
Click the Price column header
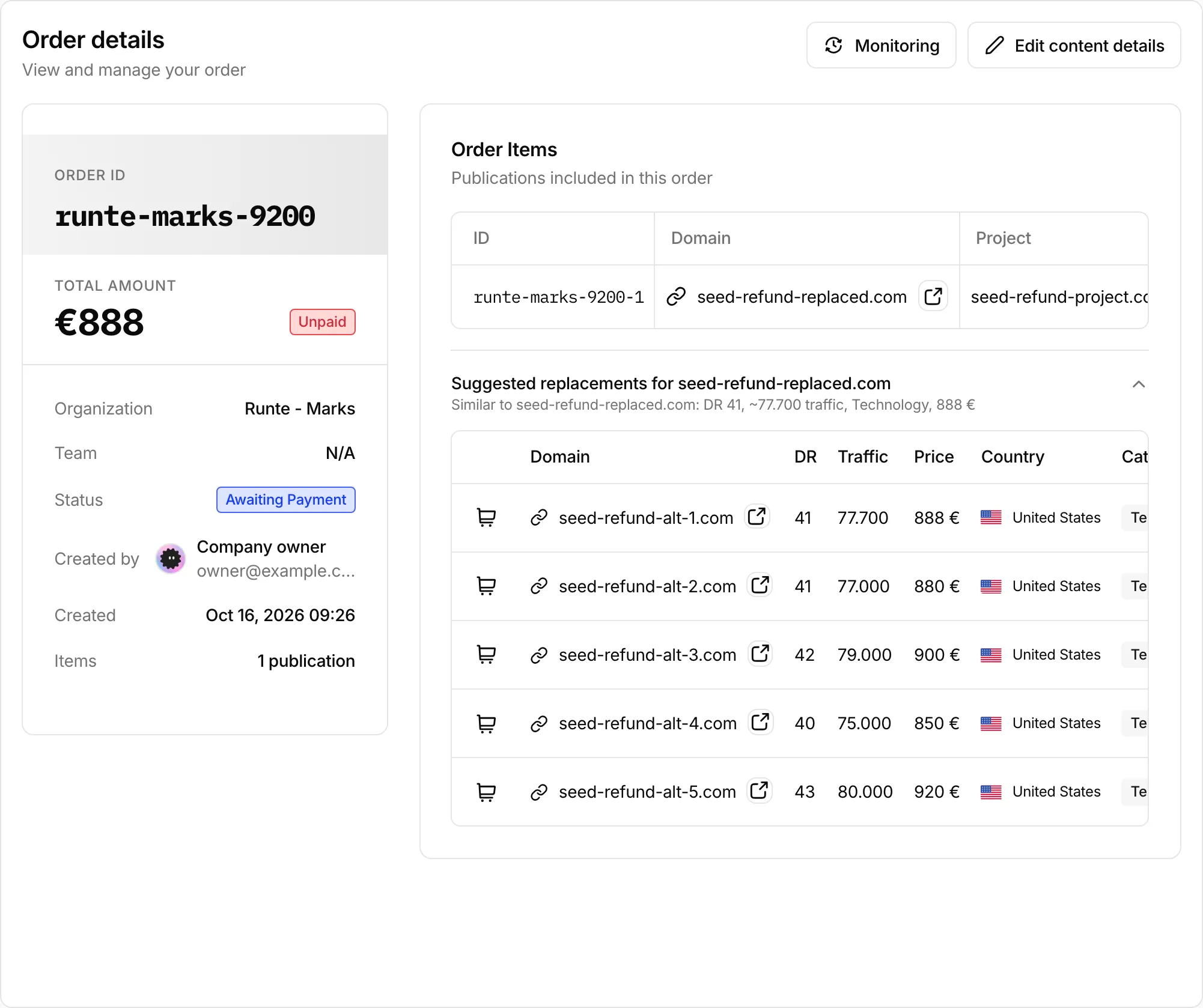[934, 457]
